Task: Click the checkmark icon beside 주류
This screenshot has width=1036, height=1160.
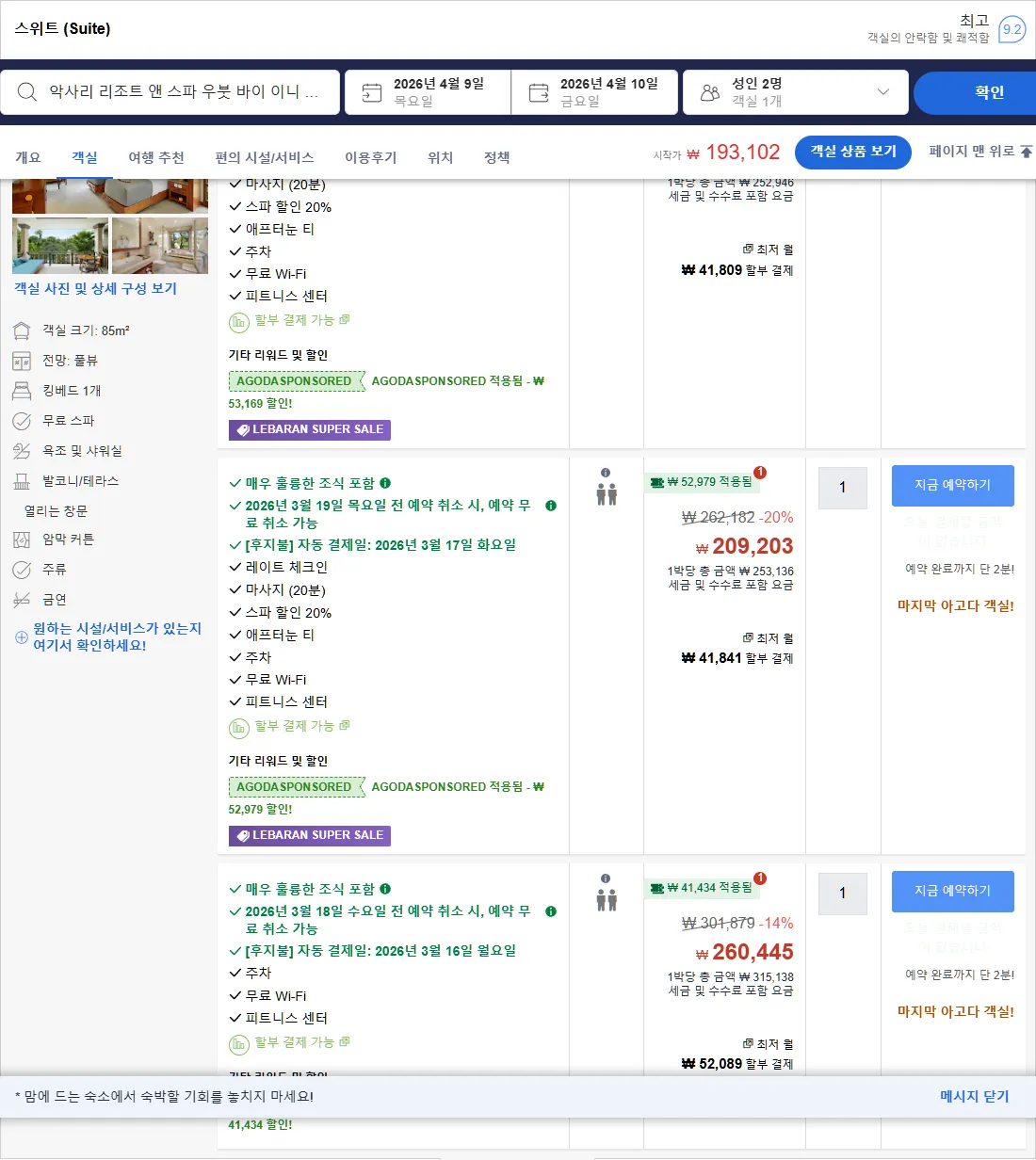Action: coord(22,570)
